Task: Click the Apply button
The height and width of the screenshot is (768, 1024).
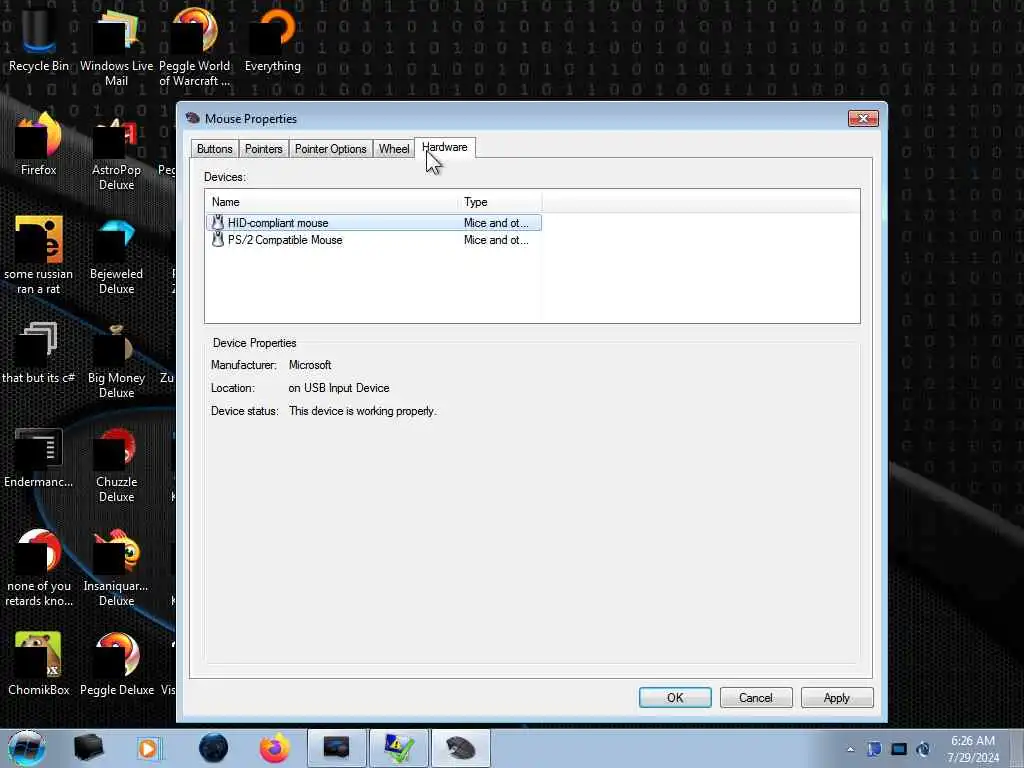Action: [837, 697]
